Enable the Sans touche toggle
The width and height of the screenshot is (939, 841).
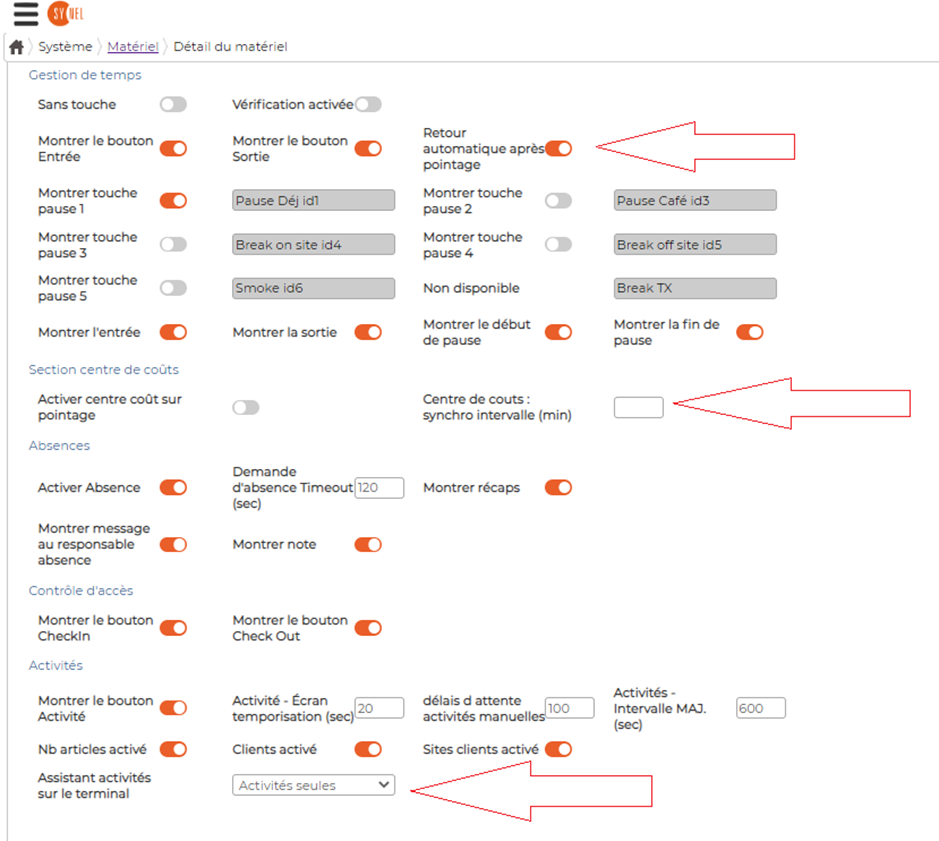tap(174, 104)
